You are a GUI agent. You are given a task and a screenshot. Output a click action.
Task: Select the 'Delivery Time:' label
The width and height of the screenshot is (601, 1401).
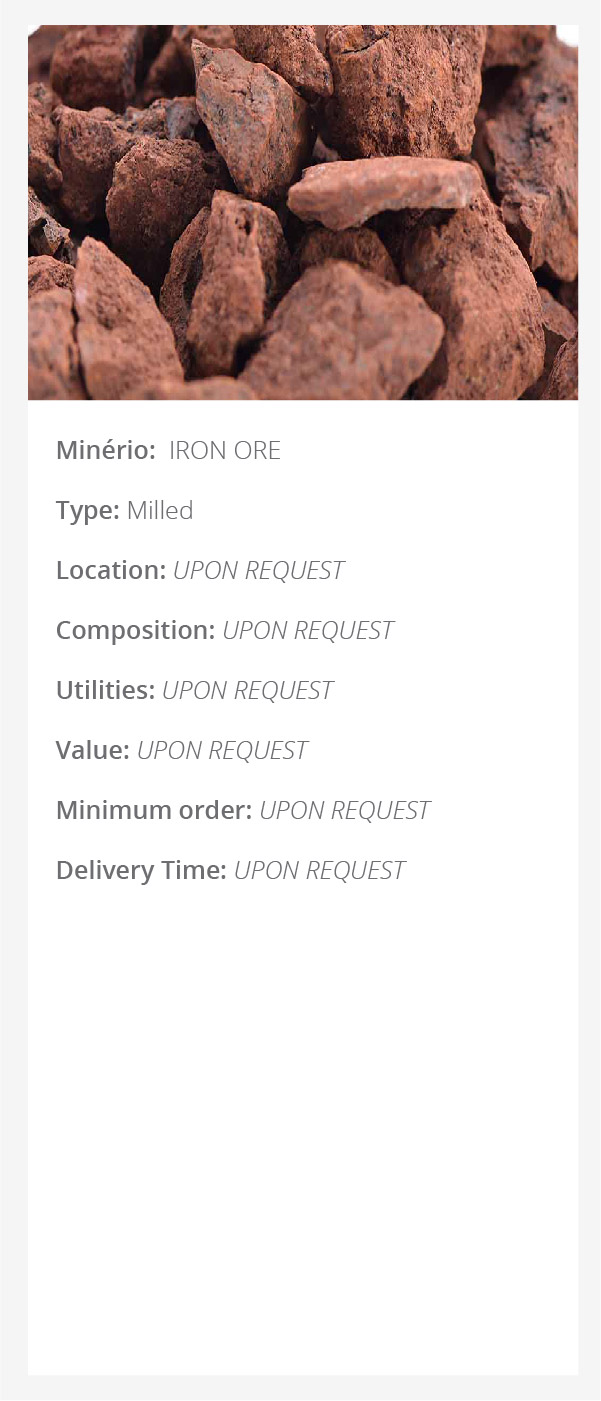(141, 870)
